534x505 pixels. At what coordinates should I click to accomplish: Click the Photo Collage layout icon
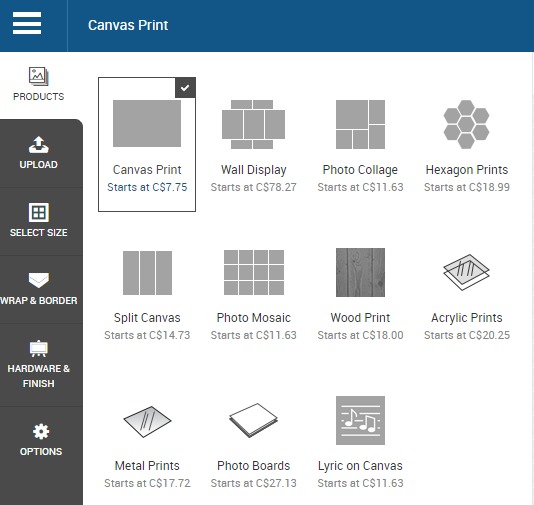click(x=360, y=124)
